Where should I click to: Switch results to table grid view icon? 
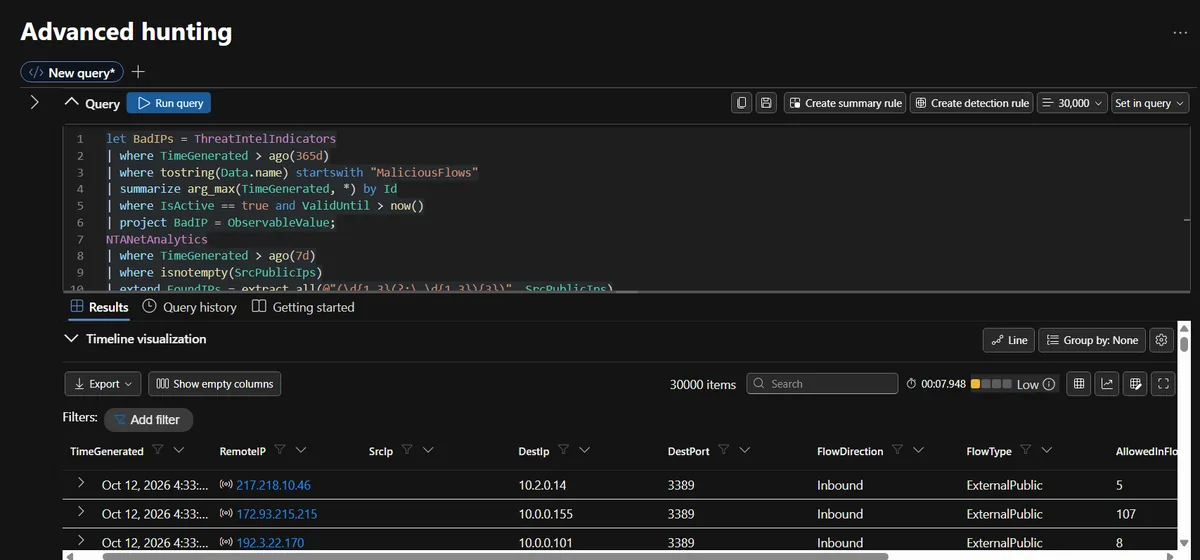pyautogui.click(x=1079, y=384)
